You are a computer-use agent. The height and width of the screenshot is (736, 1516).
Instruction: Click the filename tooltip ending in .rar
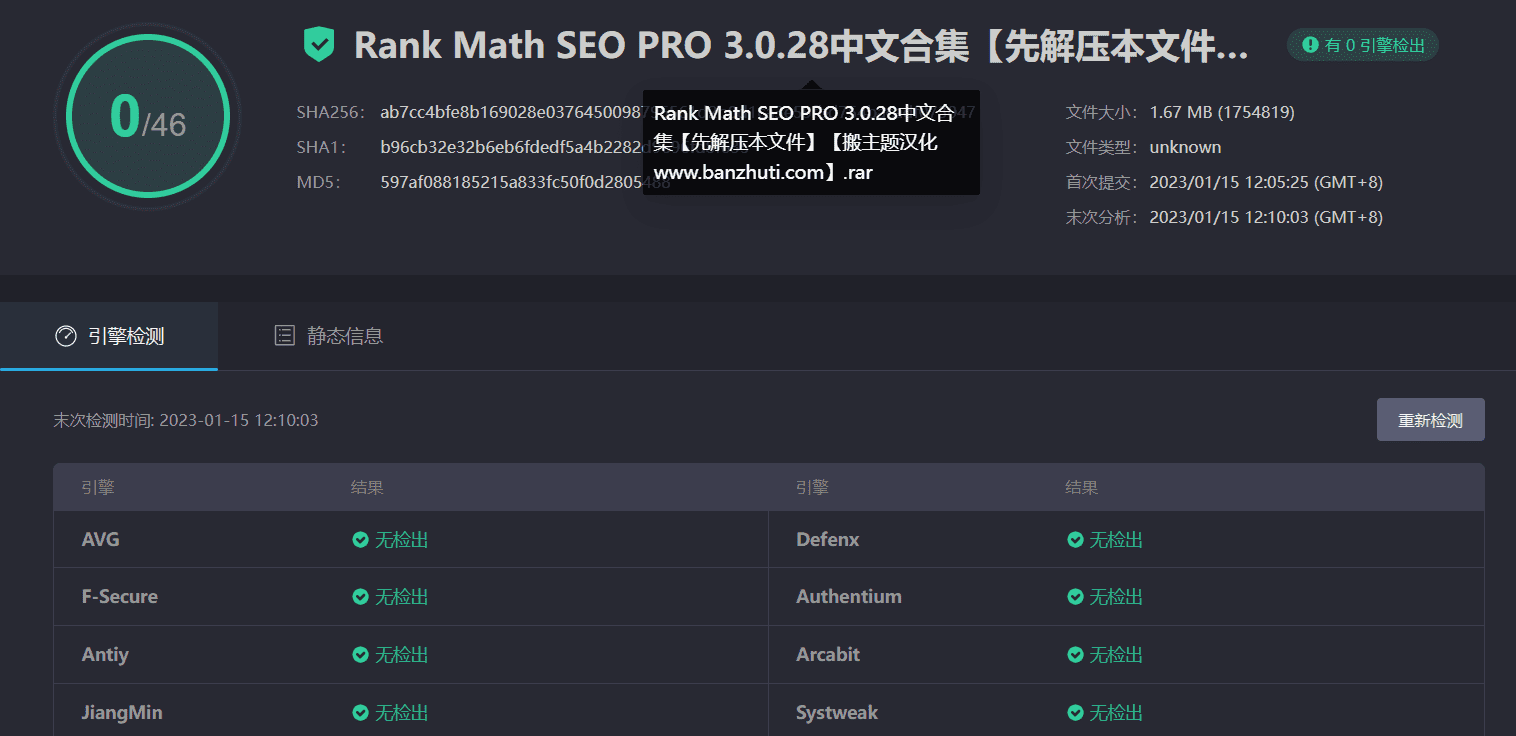811,142
